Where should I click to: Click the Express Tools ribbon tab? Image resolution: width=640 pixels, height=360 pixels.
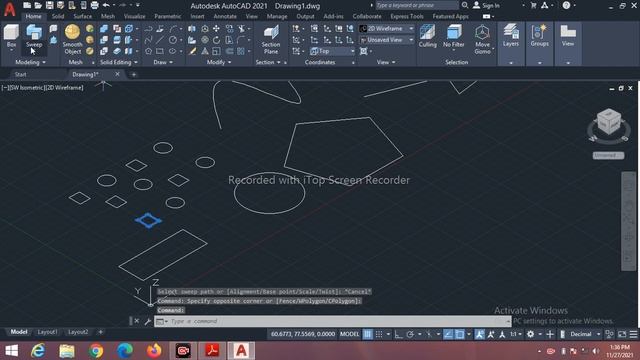(x=407, y=16)
